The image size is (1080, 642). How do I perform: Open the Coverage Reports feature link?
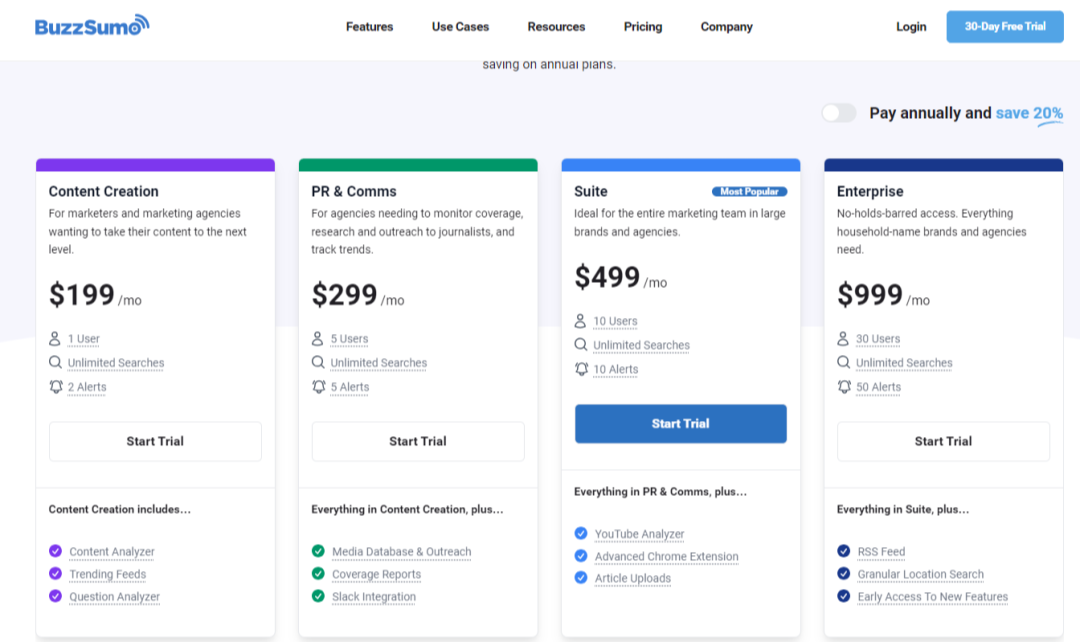pos(376,574)
